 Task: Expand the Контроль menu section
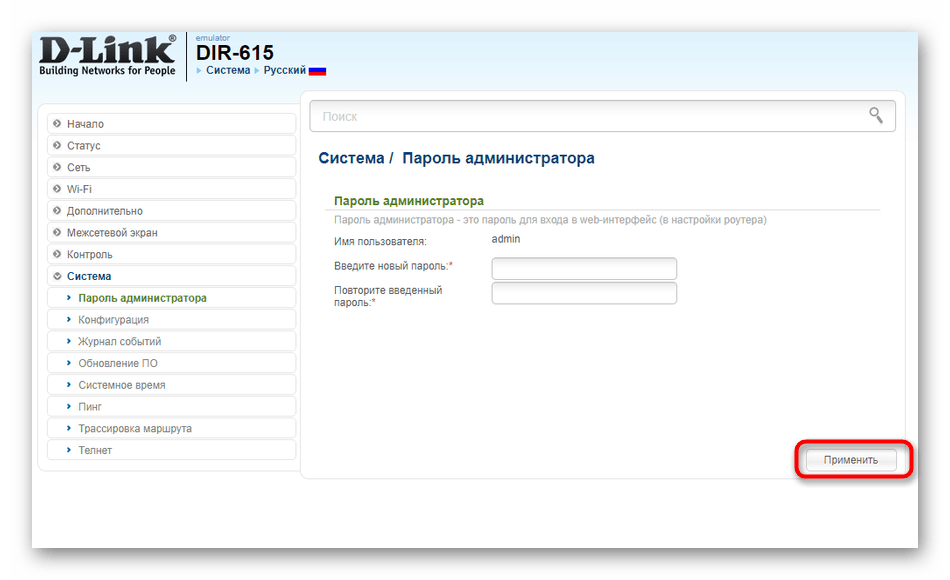point(171,255)
